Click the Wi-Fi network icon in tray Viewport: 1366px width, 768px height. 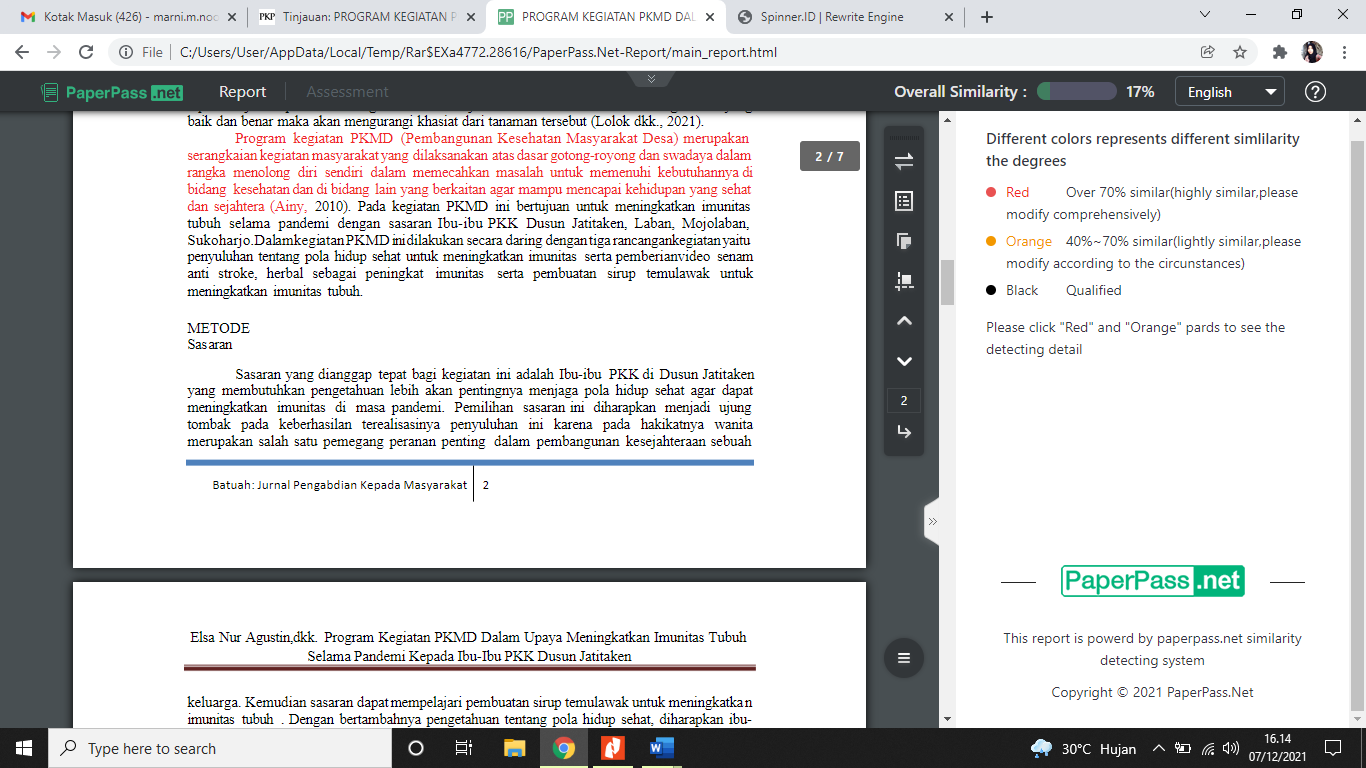click(1207, 748)
